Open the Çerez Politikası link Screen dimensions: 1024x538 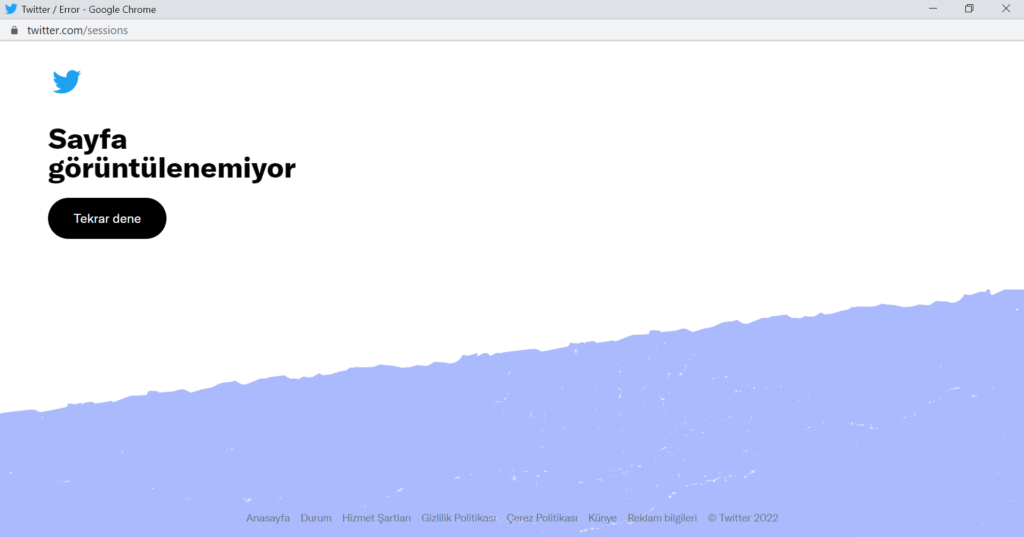[542, 518]
